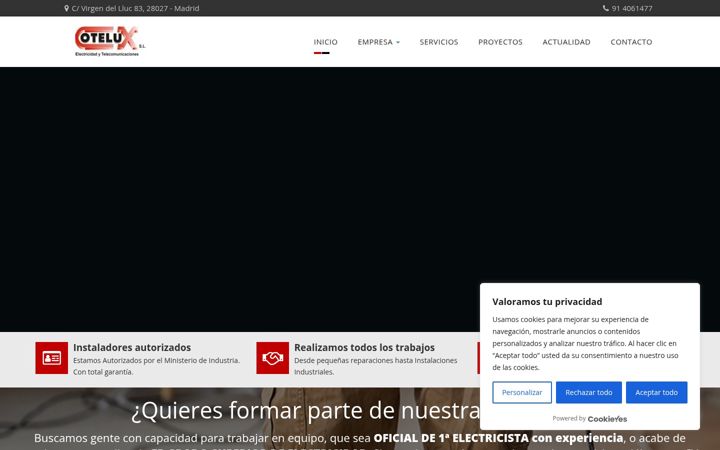Go to the Contacto page

click(x=631, y=42)
